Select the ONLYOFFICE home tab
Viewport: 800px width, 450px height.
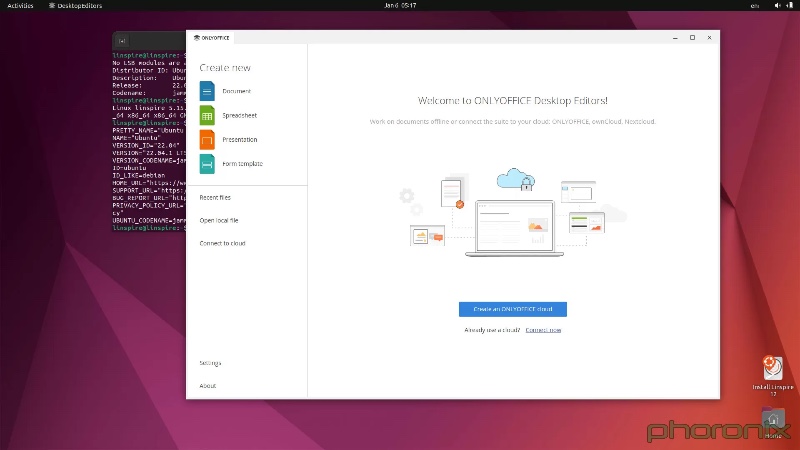pos(212,37)
